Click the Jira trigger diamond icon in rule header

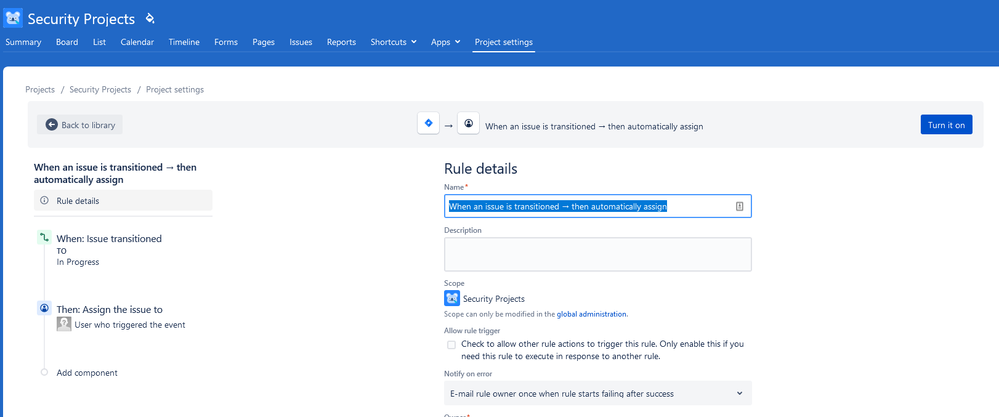428,124
